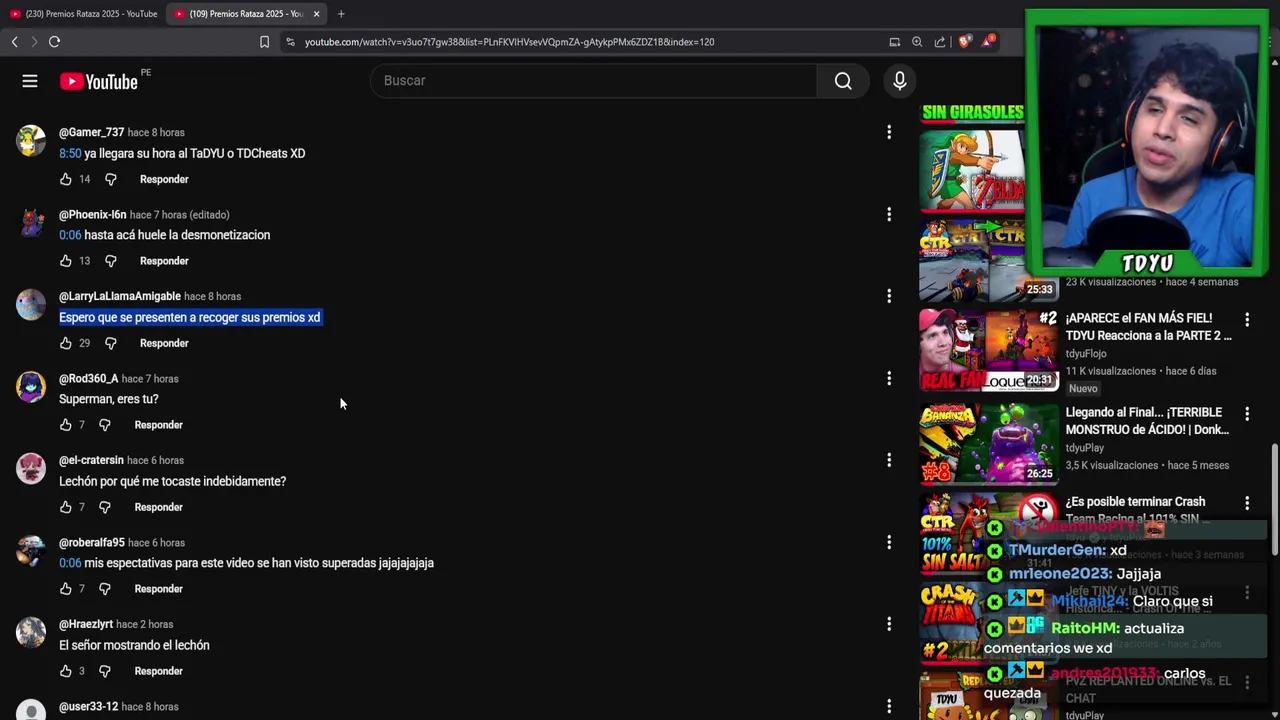Reload the page with the refresh icon
This screenshot has height=720, width=1280.
coord(54,42)
